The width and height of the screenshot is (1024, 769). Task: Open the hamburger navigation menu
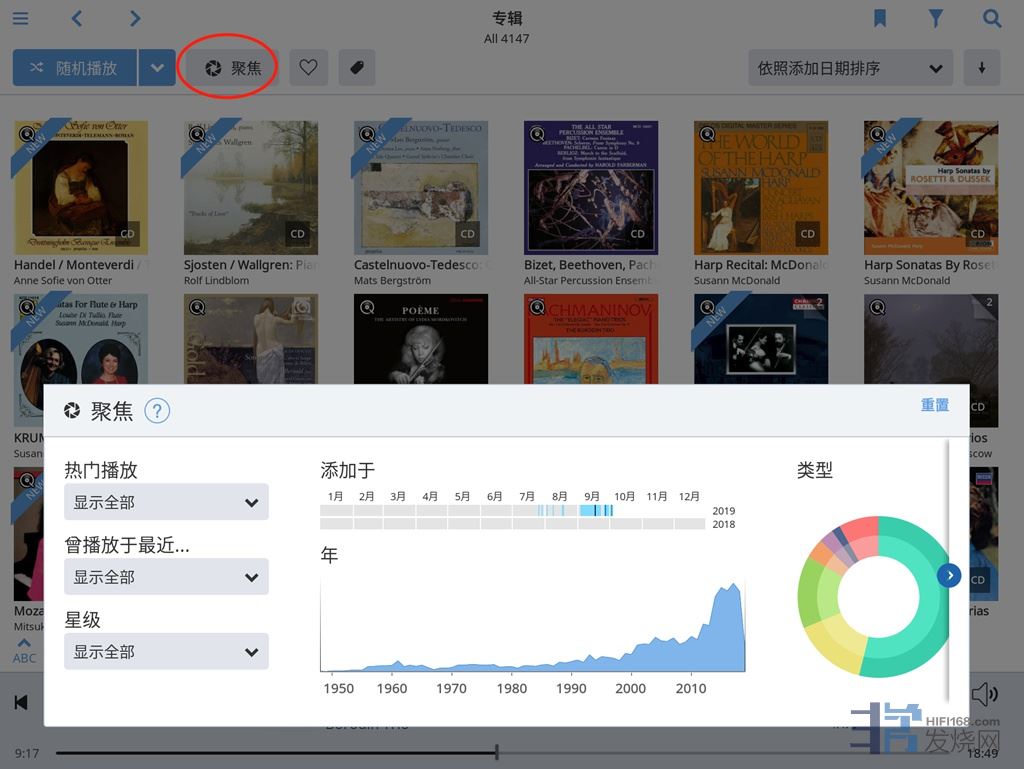coord(20,19)
